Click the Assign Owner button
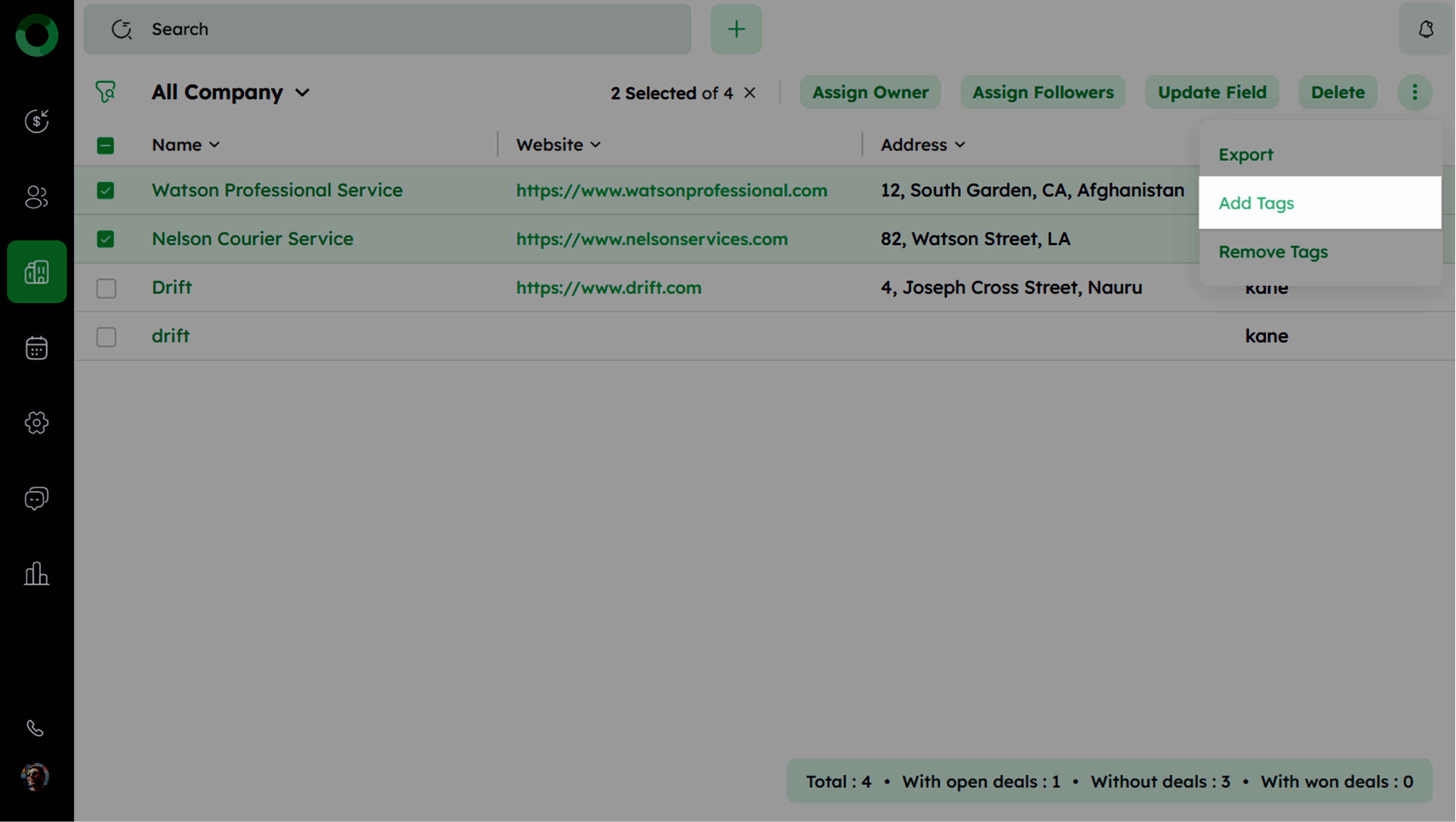Image resolution: width=1456 pixels, height=822 pixels. (870, 92)
